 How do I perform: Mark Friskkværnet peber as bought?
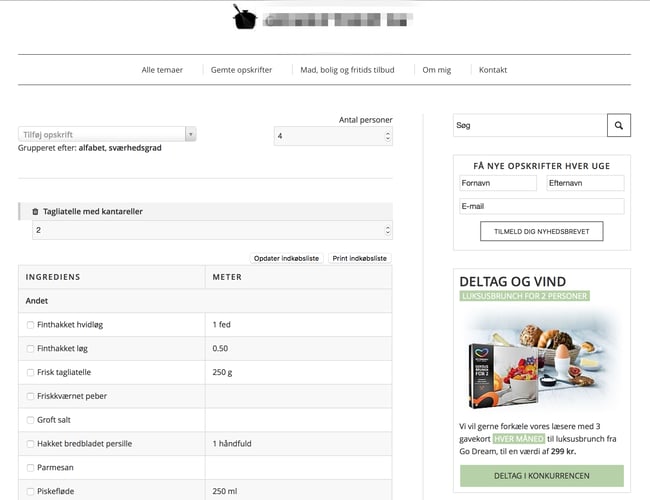(30, 396)
